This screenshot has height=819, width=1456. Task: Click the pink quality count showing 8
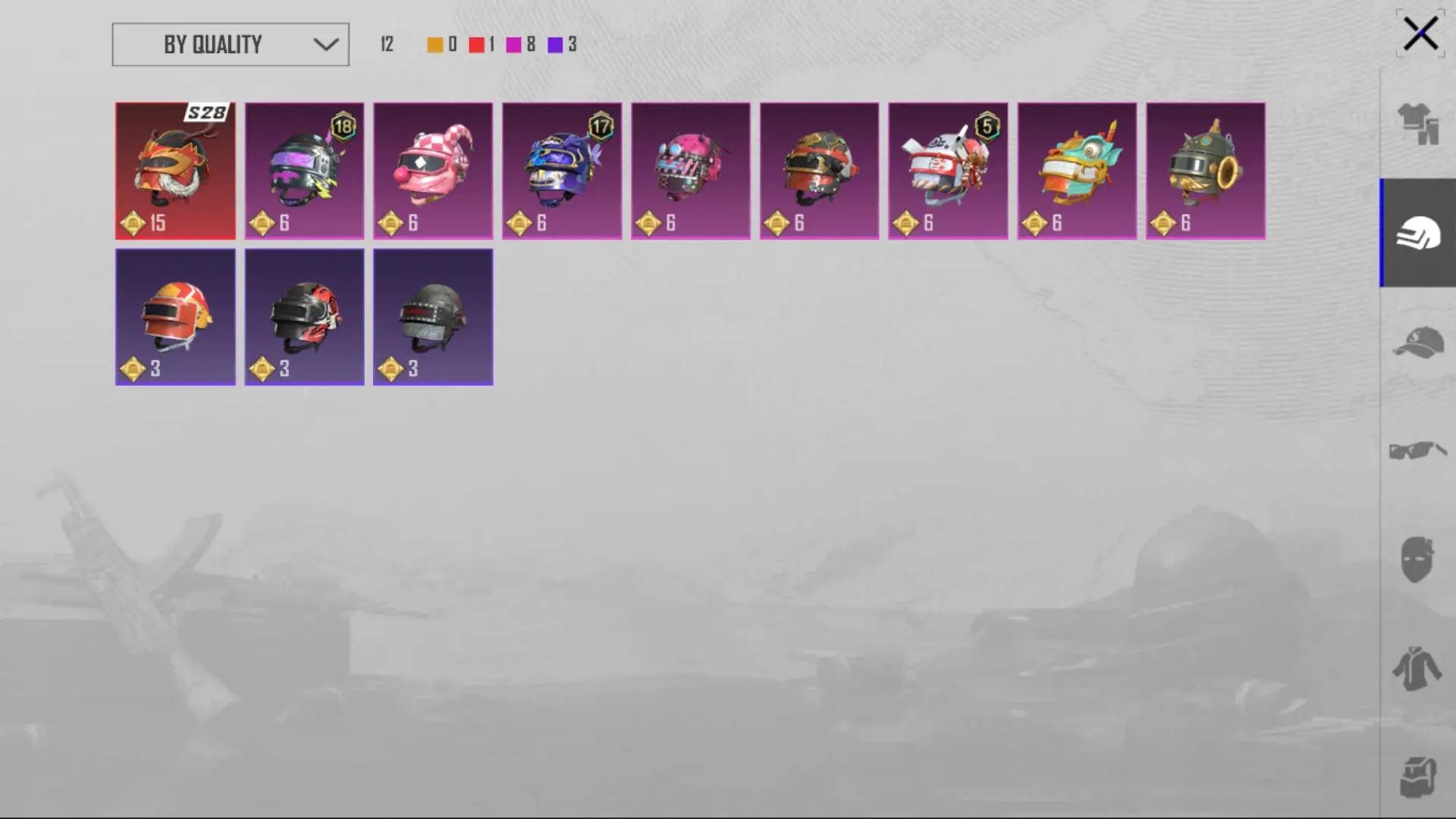521,45
